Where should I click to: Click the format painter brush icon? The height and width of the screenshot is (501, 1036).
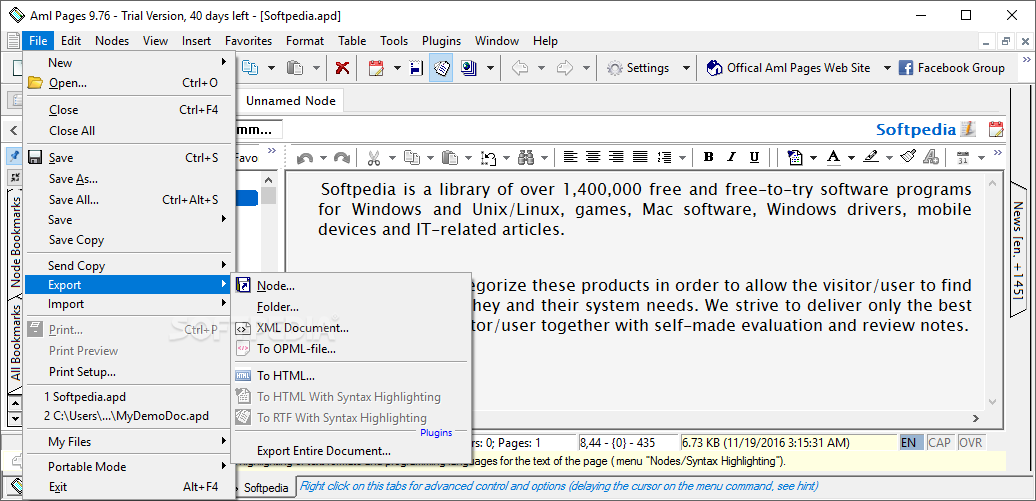click(x=908, y=157)
